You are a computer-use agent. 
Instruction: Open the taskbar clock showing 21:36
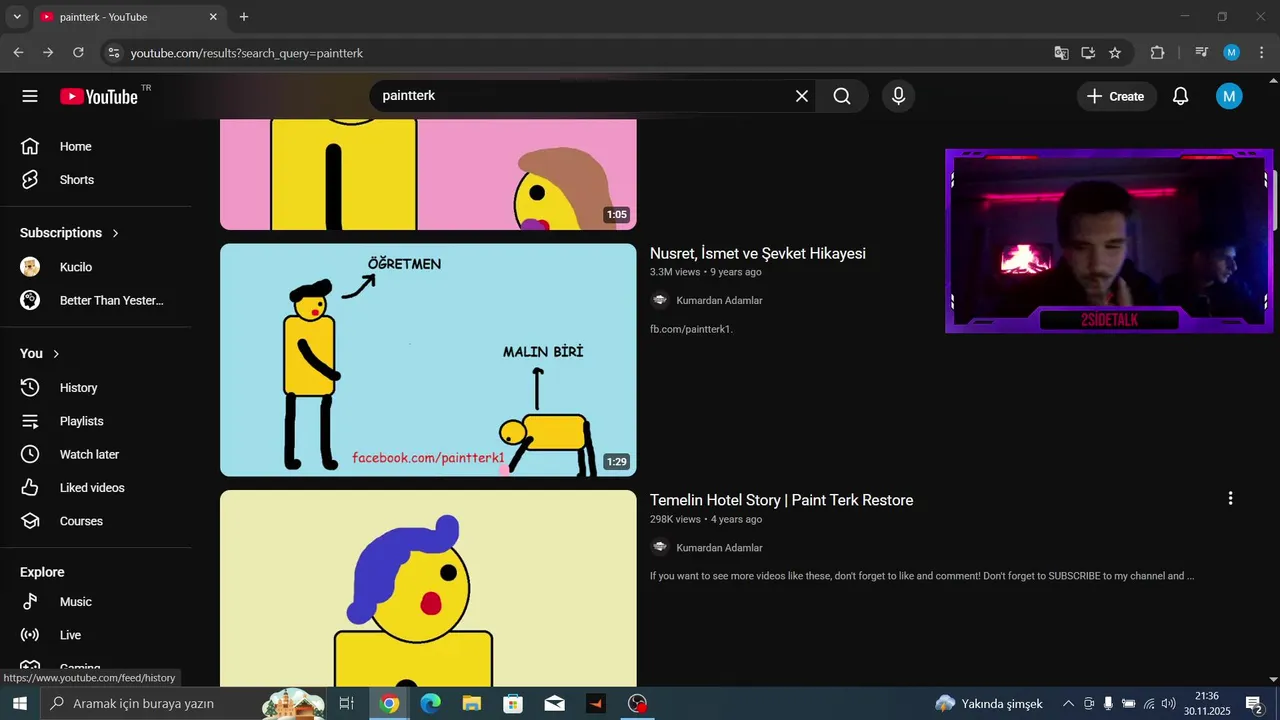click(1207, 704)
